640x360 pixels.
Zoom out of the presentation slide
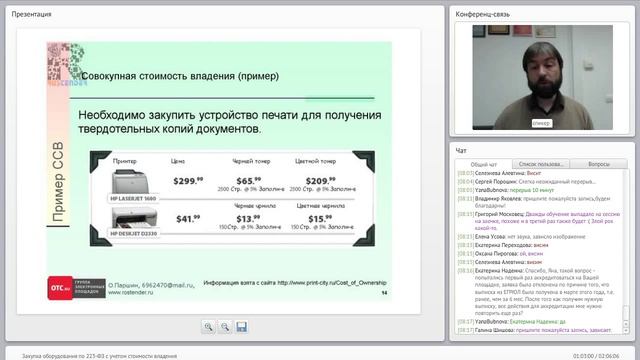pyautogui.click(x=225, y=327)
